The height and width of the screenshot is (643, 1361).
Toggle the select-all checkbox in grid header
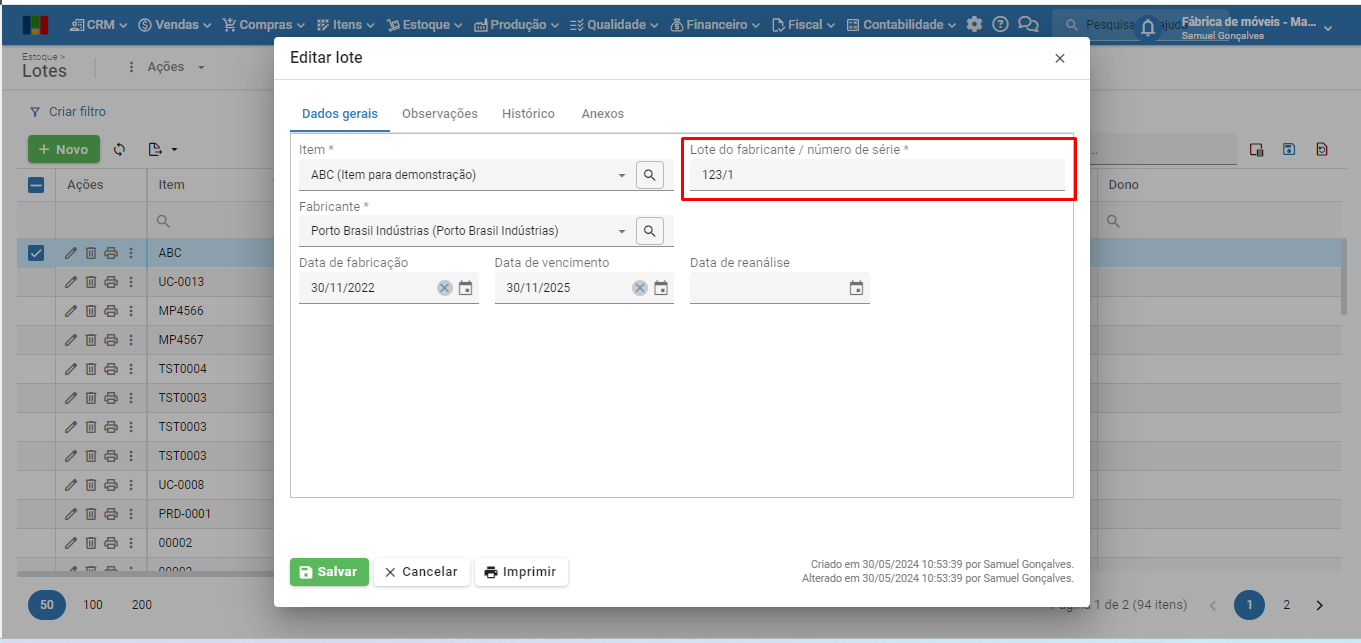36,185
